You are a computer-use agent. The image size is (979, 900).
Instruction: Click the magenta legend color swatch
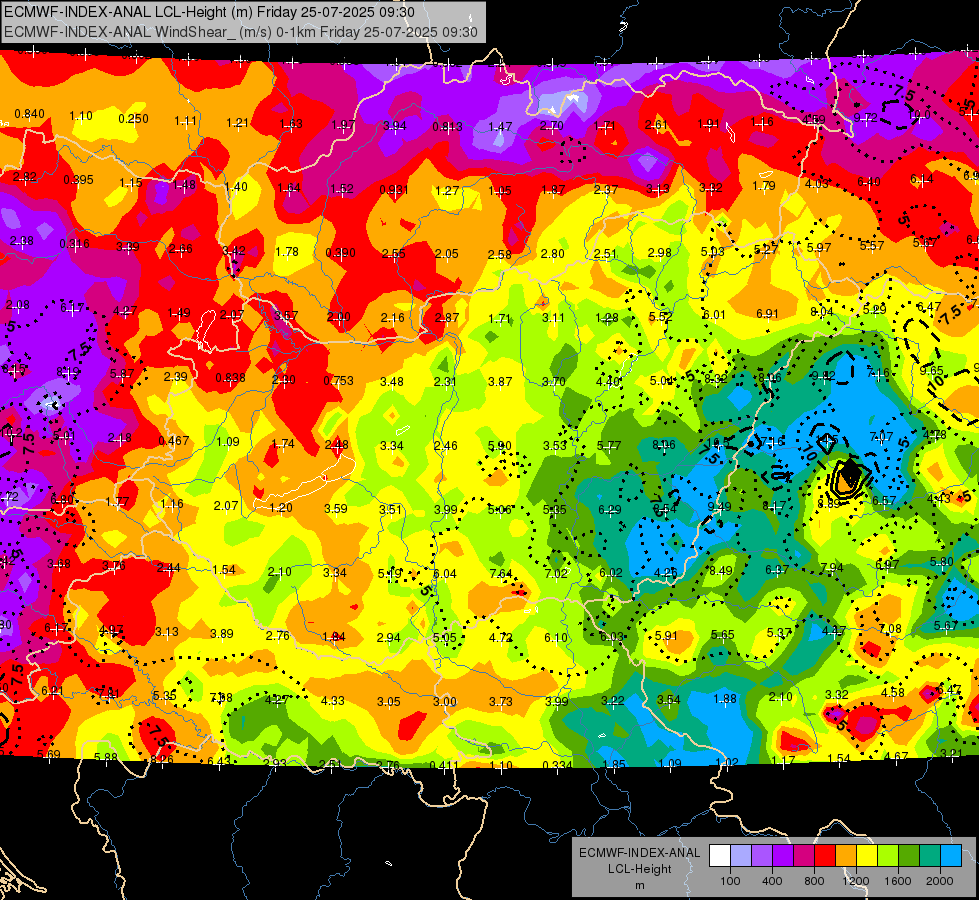tap(804, 856)
